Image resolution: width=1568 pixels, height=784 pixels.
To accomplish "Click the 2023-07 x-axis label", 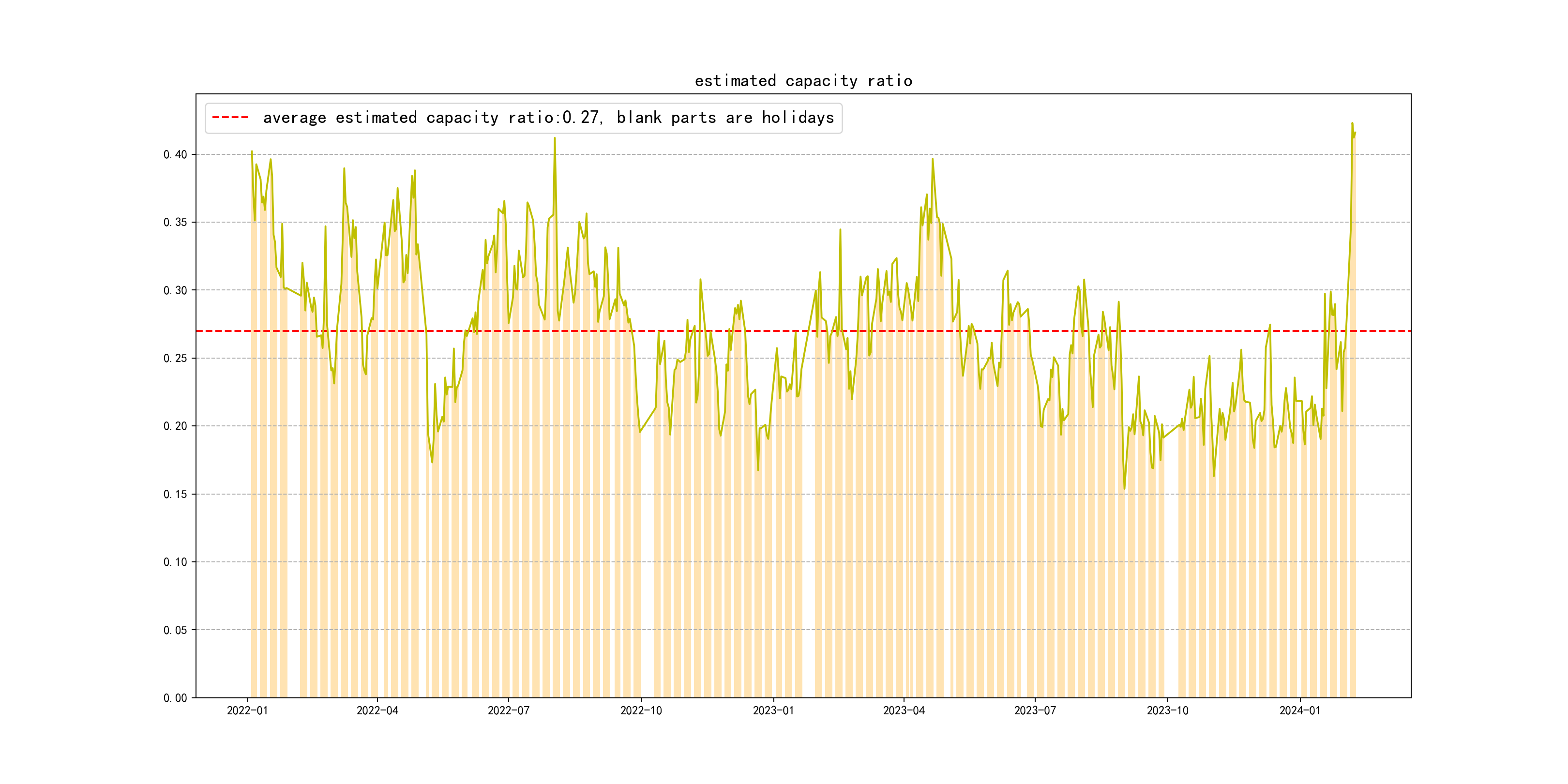I will click(1035, 710).
